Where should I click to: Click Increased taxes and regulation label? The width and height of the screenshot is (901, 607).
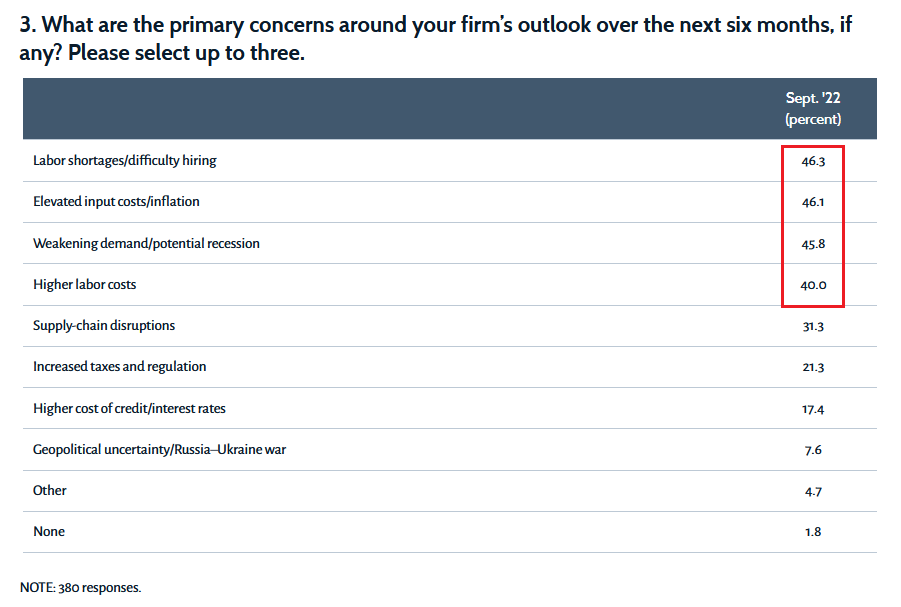pyautogui.click(x=120, y=367)
